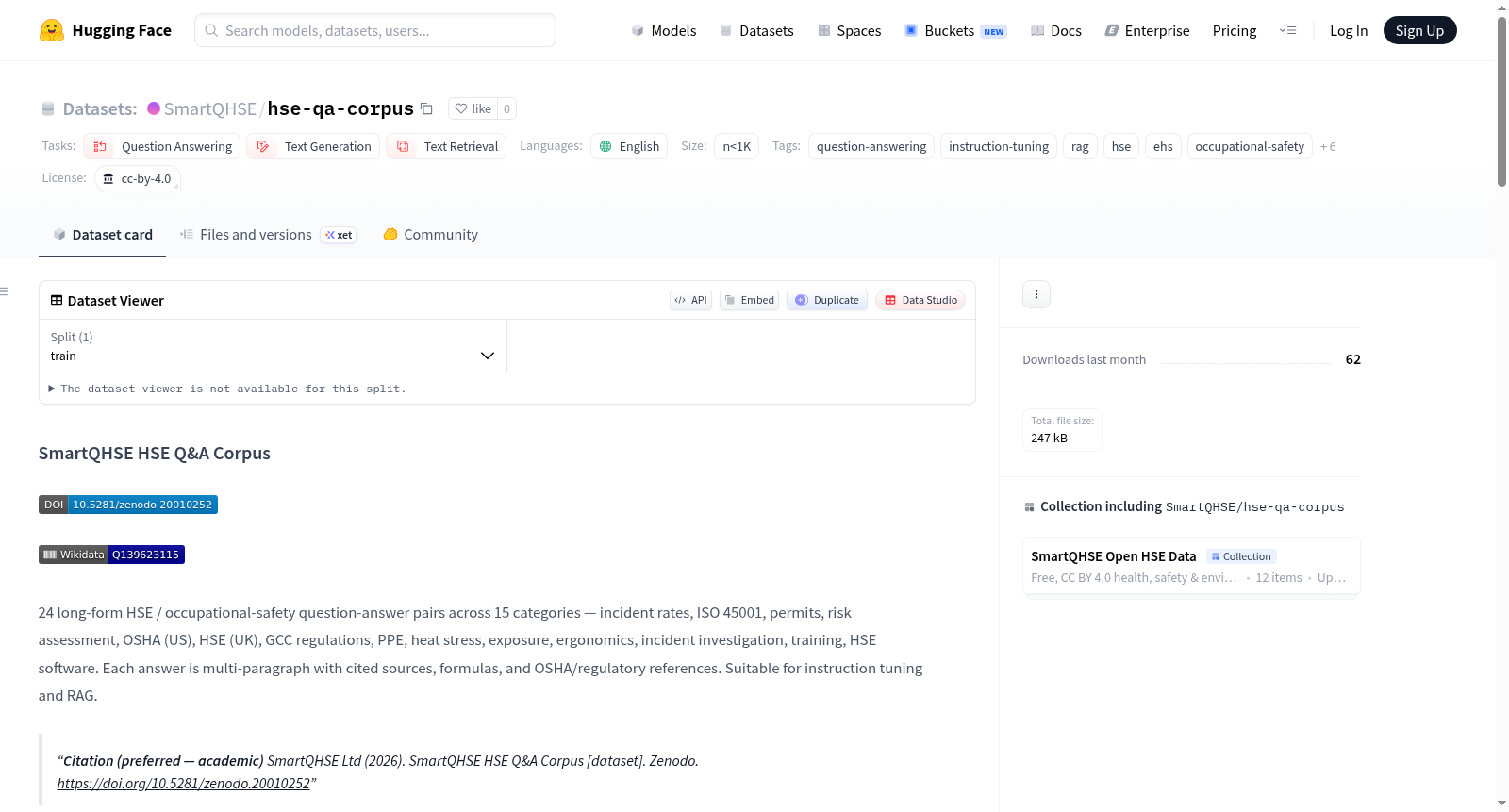Image resolution: width=1509 pixels, height=812 pixels.
Task: Open the doi.org zenodo citation link
Action: point(183,784)
